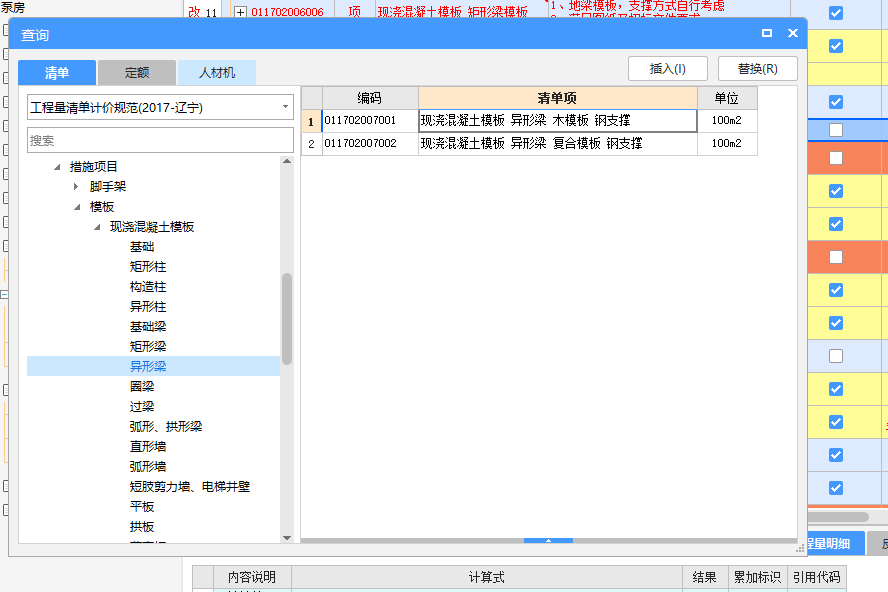Click the 清单项 column header
This screenshot has height=592, width=888.
[557, 98]
